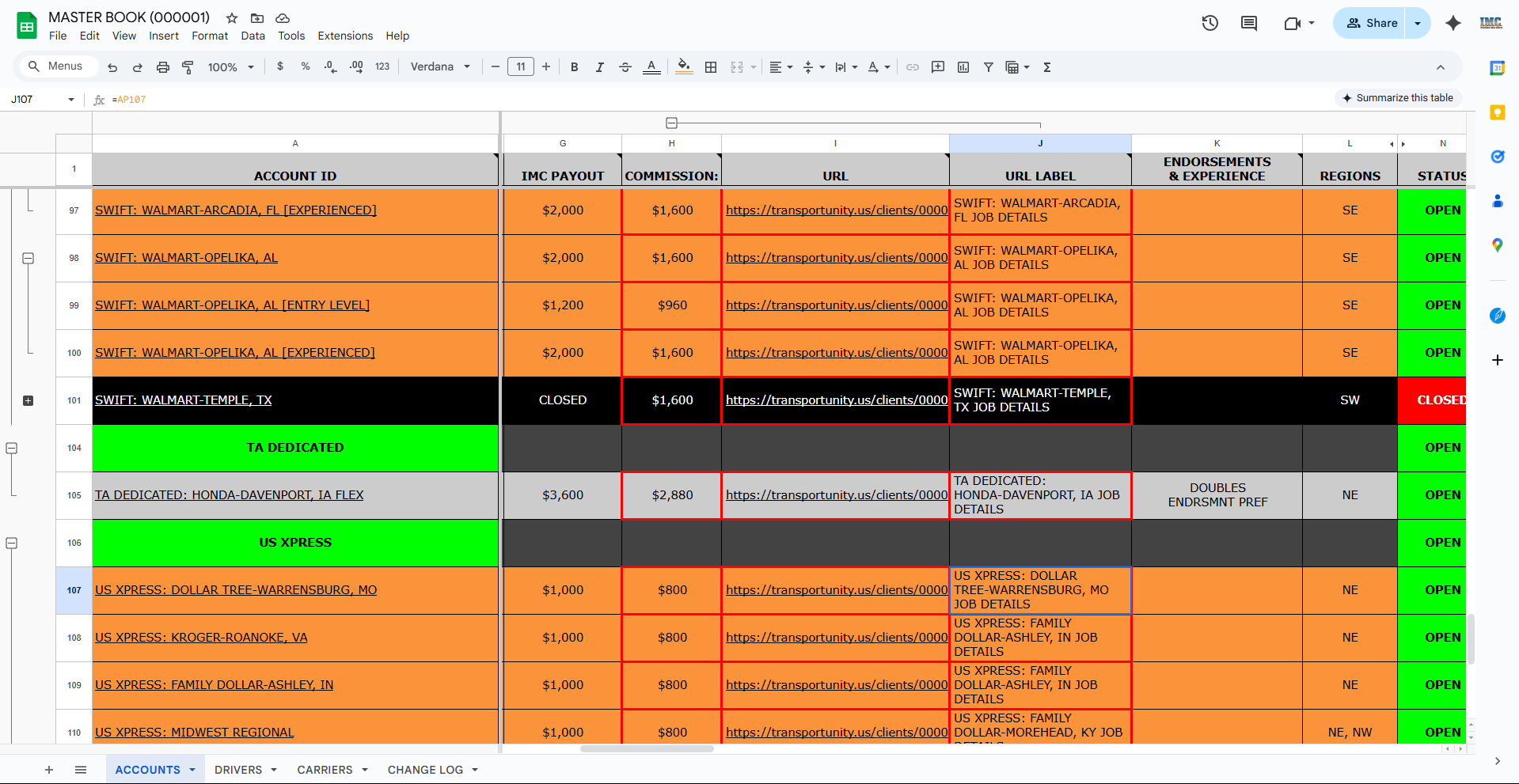This screenshot has width=1519, height=784.
Task: Toggle italic formatting
Action: pos(600,67)
